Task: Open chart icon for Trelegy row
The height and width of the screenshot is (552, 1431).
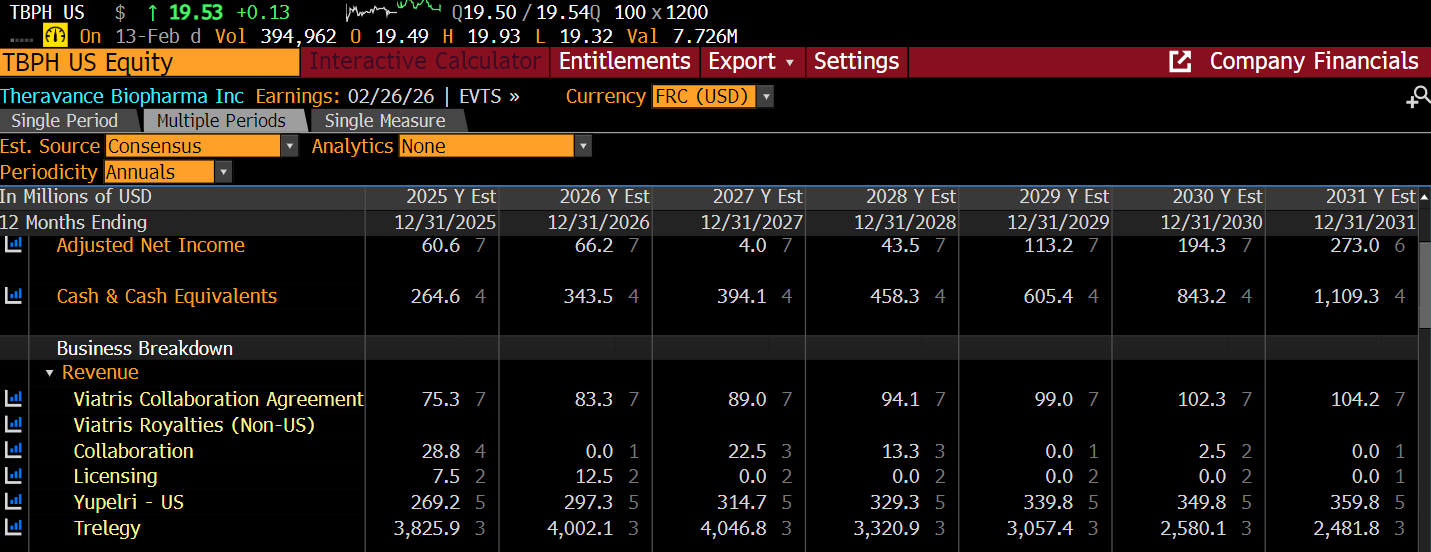Action: [x=14, y=528]
